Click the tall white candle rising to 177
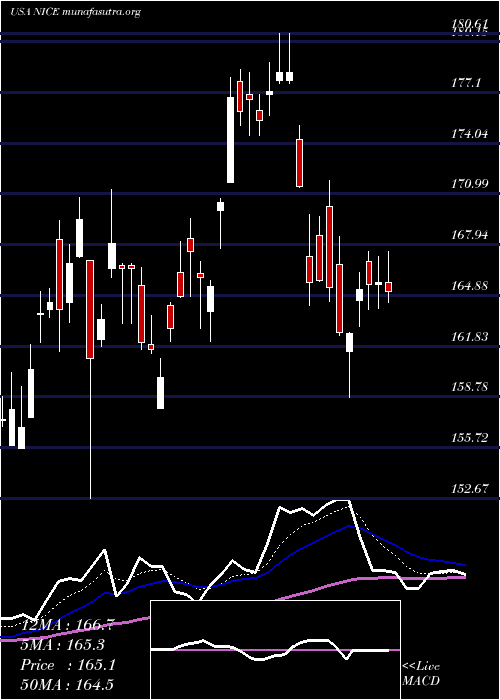This screenshot has width=500, height=700. (230, 140)
